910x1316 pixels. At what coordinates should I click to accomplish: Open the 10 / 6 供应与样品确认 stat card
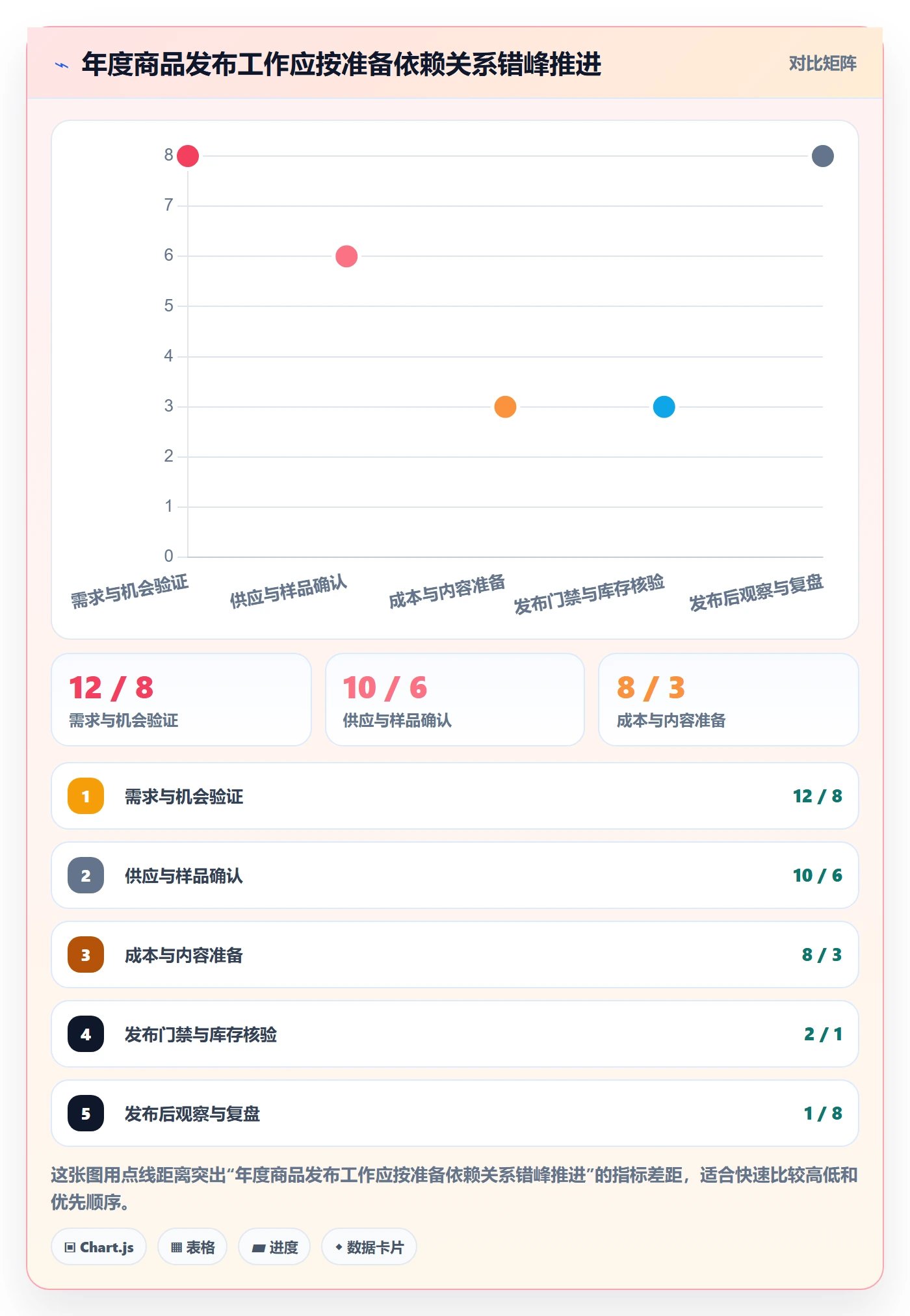tap(455, 700)
